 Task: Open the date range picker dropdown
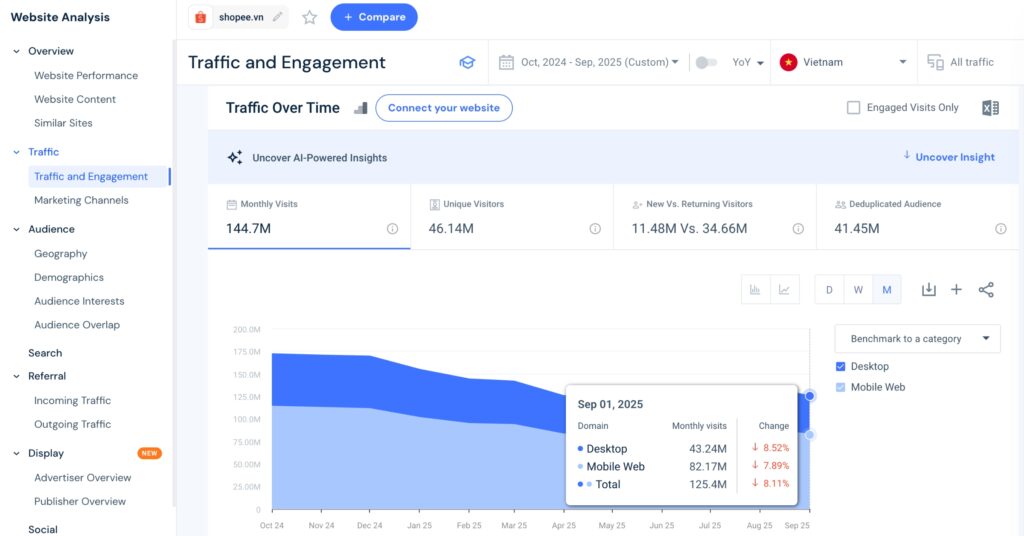pos(589,62)
